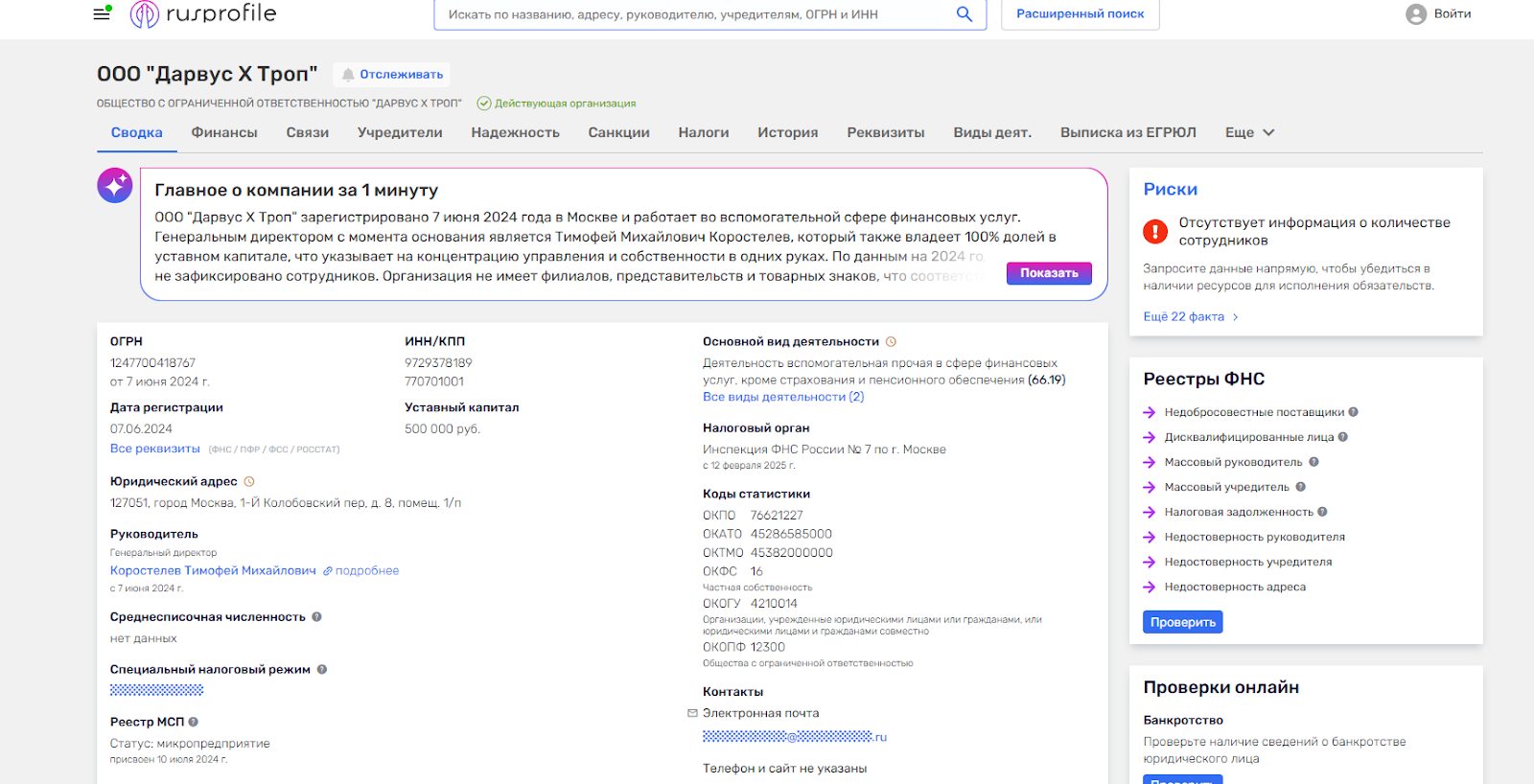The height and width of the screenshot is (784, 1534).
Task: Open the Виды деят. tab
Action: pyautogui.click(x=992, y=133)
